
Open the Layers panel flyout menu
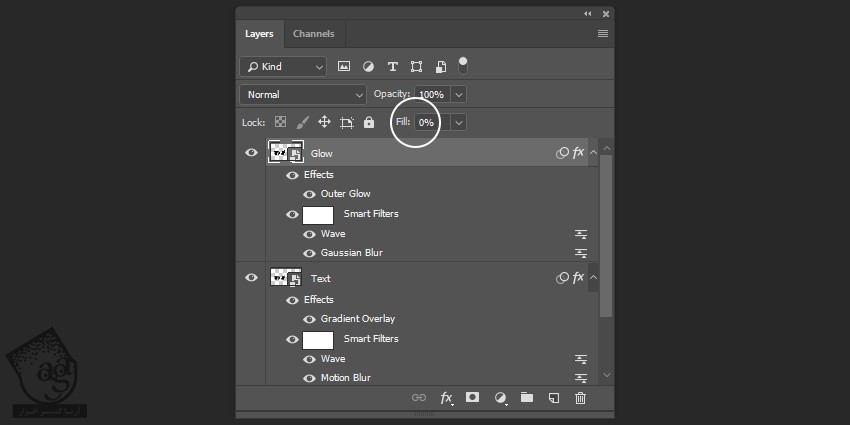click(603, 34)
